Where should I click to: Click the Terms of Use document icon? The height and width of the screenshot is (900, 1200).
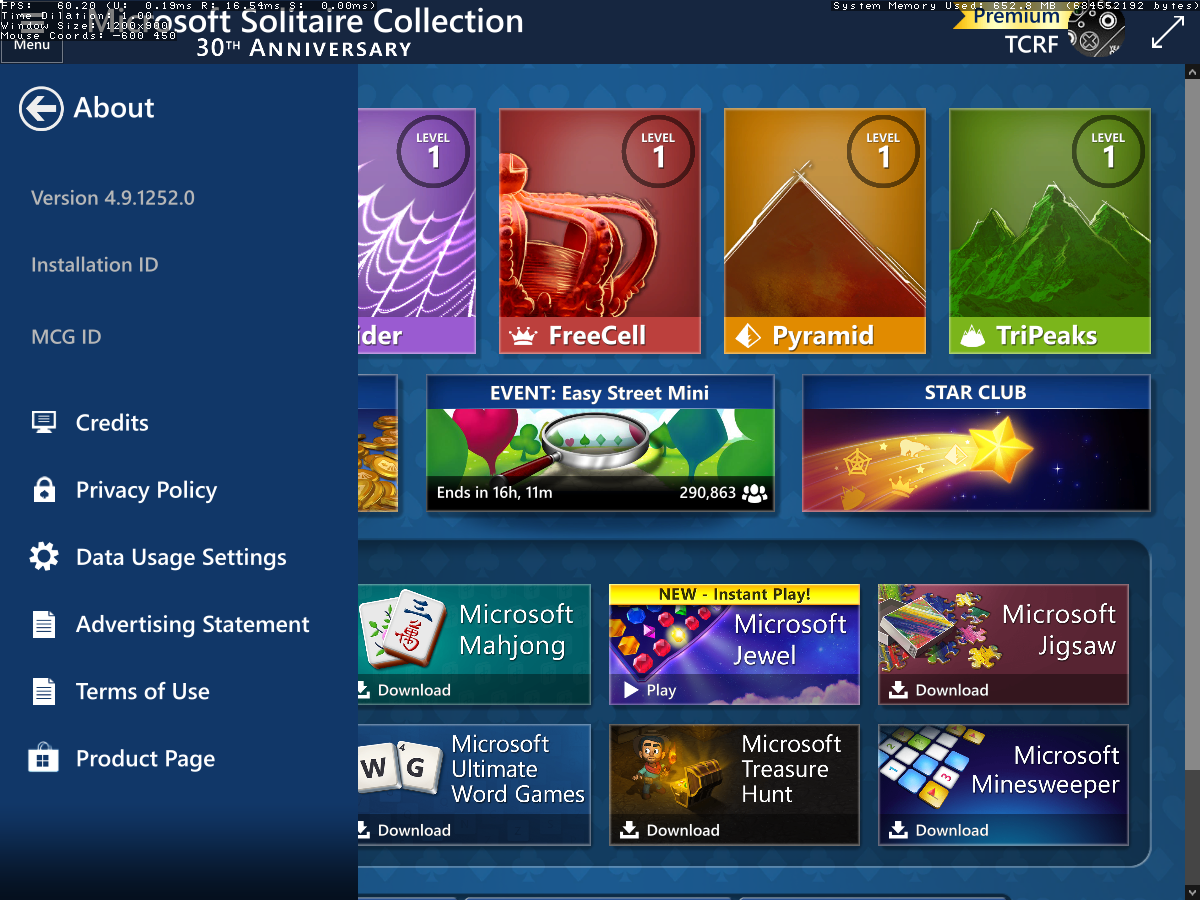[44, 691]
